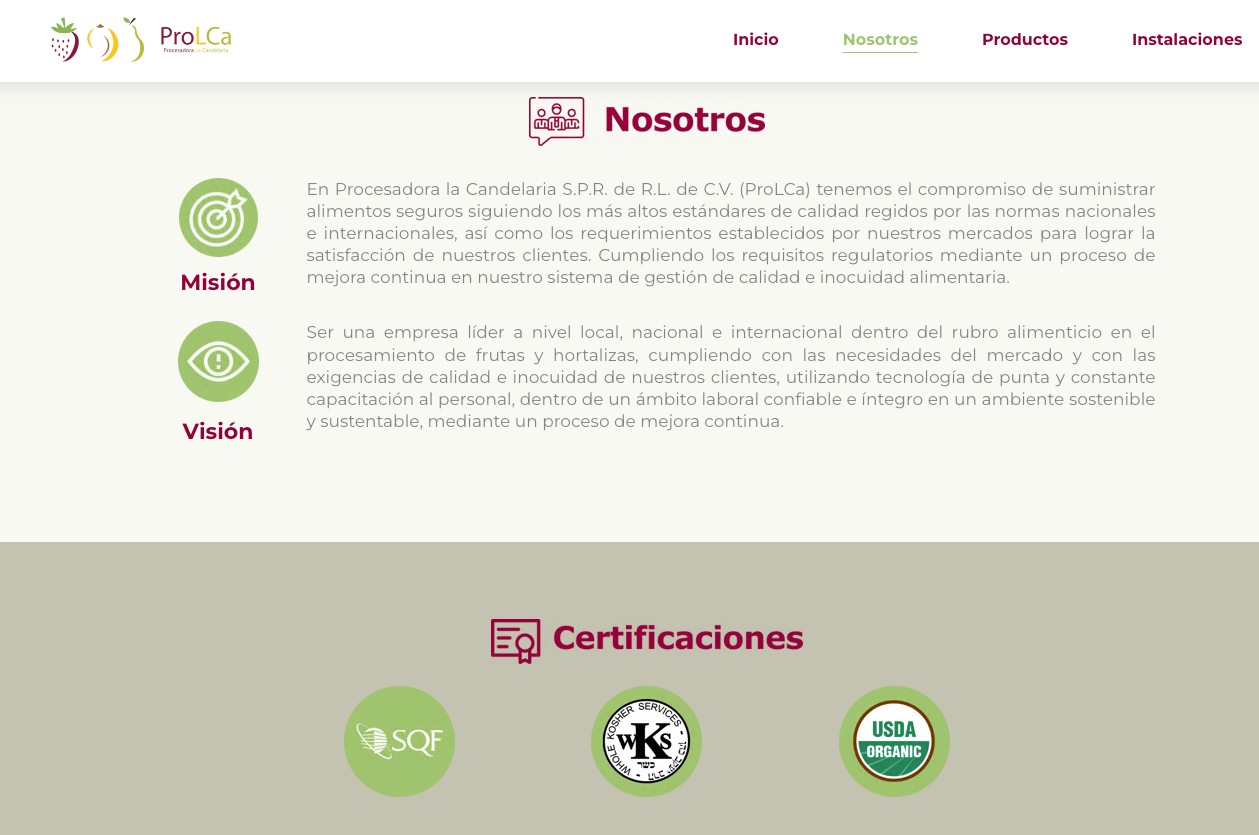Open the Productos menu item

pos(1025,40)
